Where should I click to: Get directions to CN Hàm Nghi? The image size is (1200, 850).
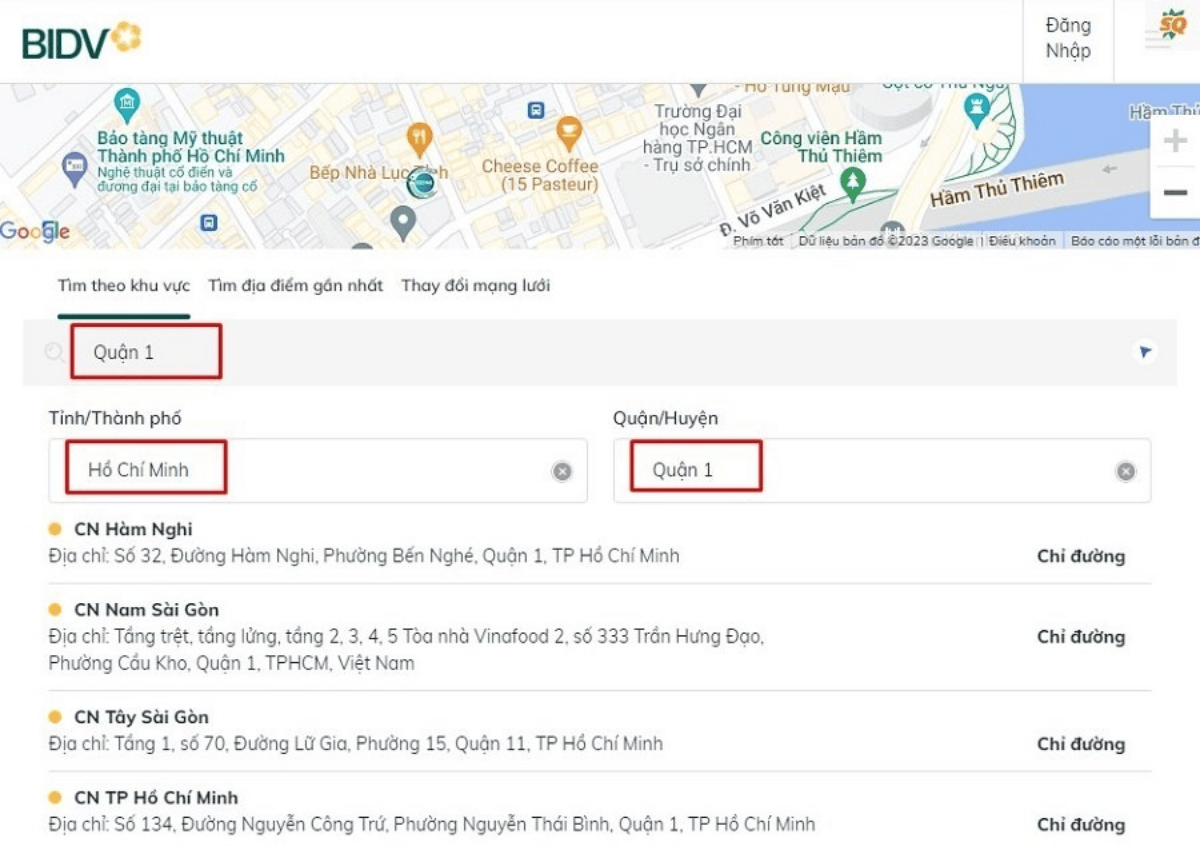pyautogui.click(x=1080, y=556)
